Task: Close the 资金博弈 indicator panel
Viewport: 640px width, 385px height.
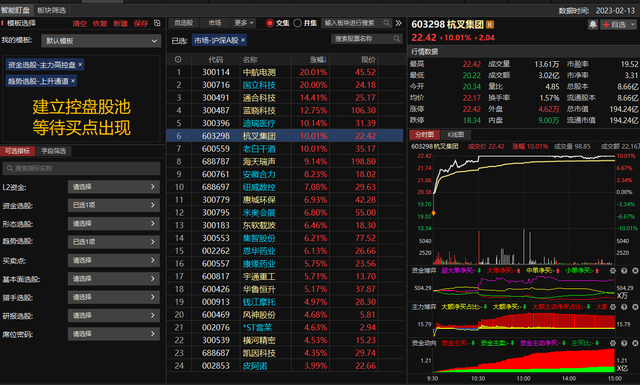Action: tap(635, 271)
